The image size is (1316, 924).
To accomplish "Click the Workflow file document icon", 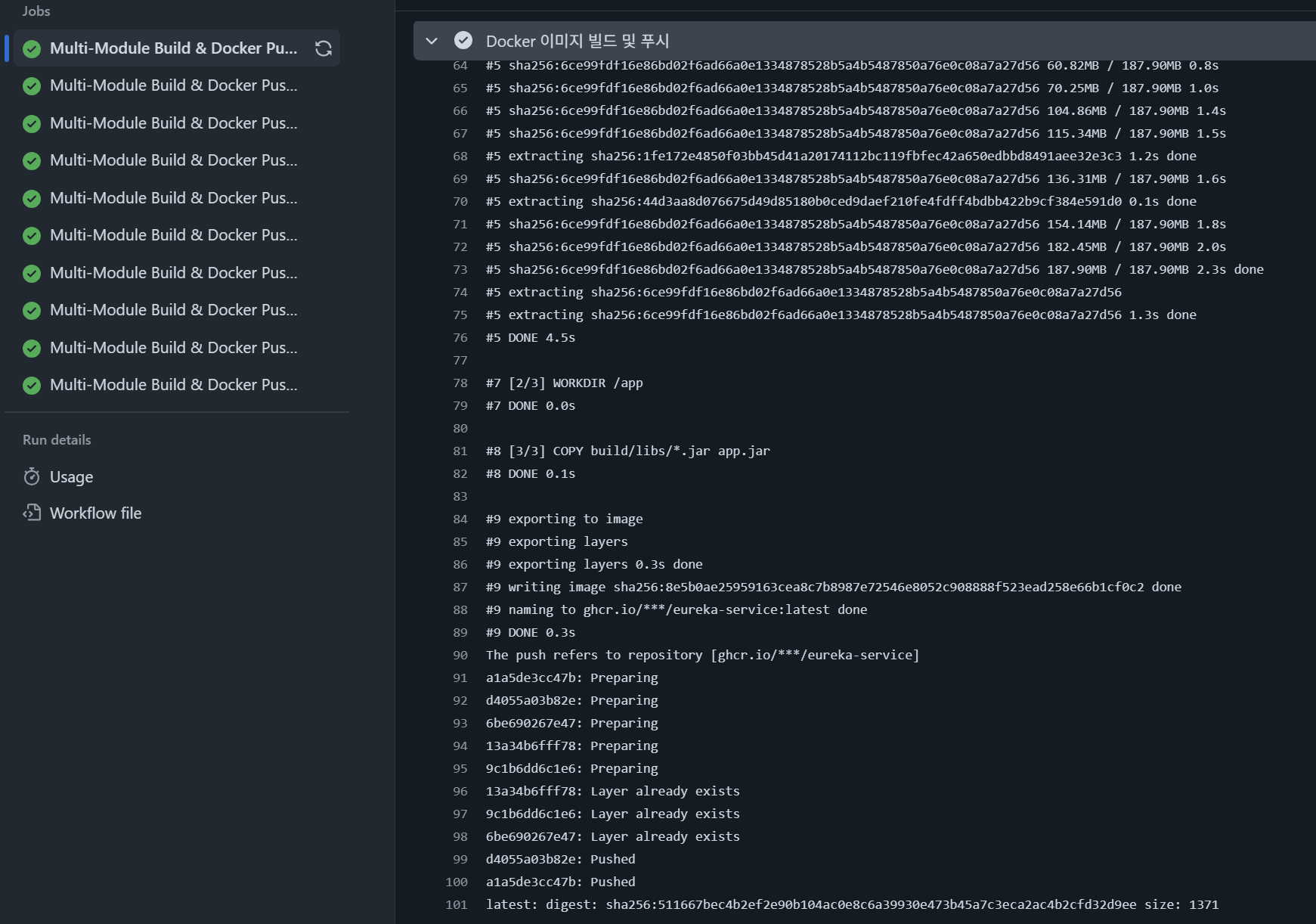I will pos(32,513).
